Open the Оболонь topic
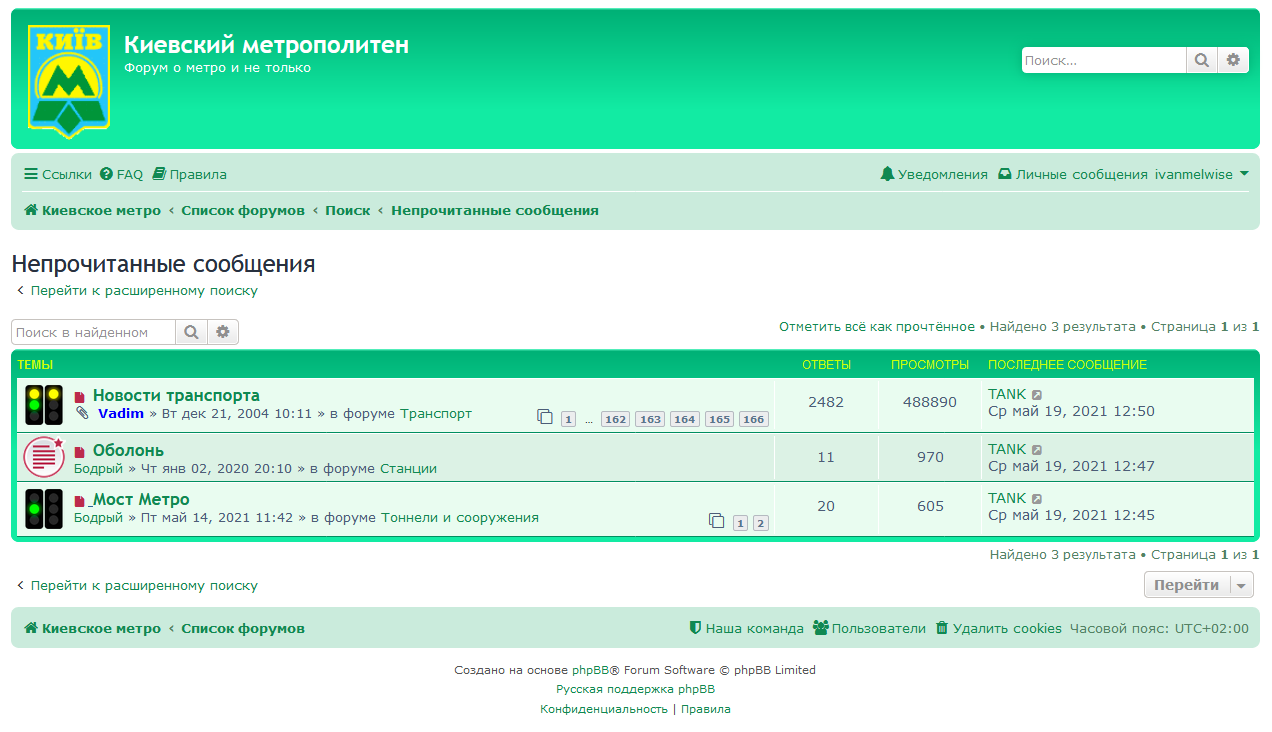The height and width of the screenshot is (732, 1272). point(128,450)
